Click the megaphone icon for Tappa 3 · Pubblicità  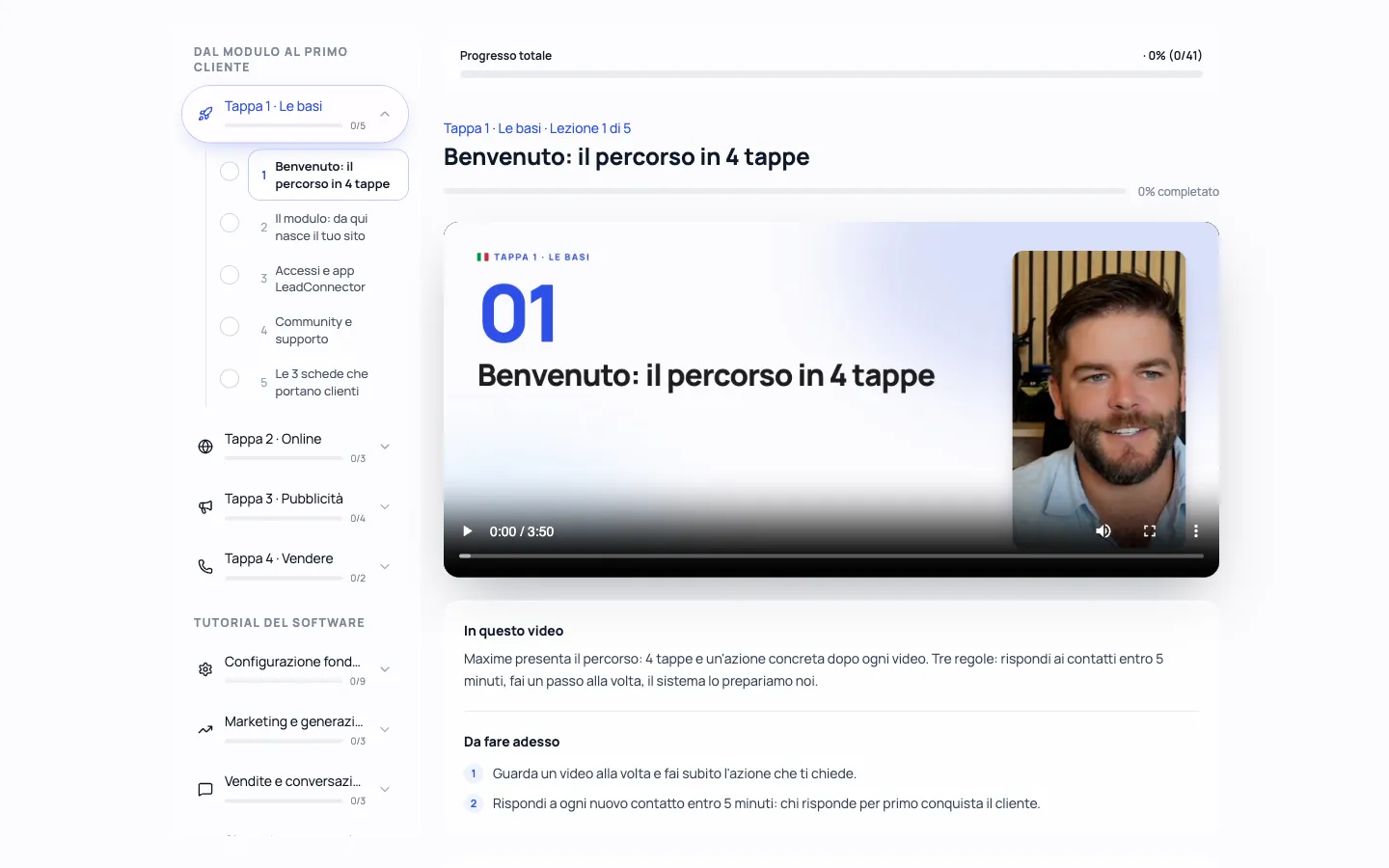pos(205,506)
